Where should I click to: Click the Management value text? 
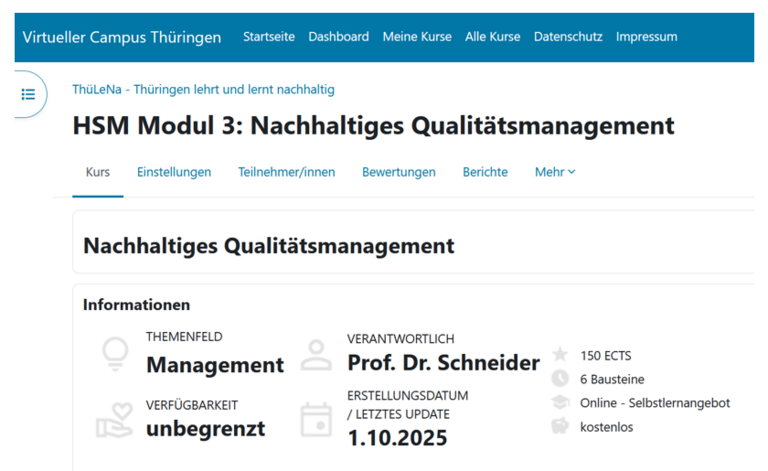coord(215,365)
